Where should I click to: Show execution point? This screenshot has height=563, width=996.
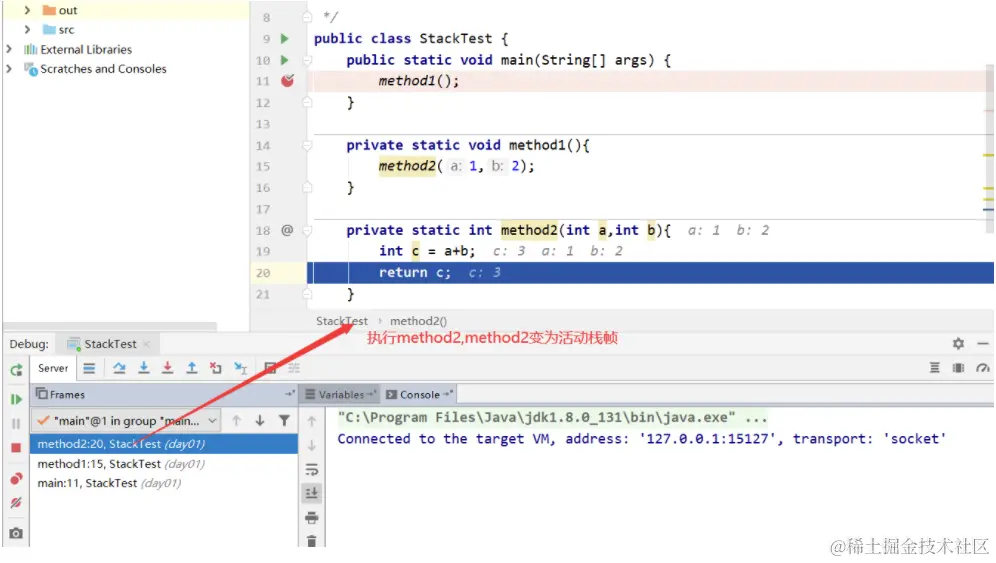[89, 368]
